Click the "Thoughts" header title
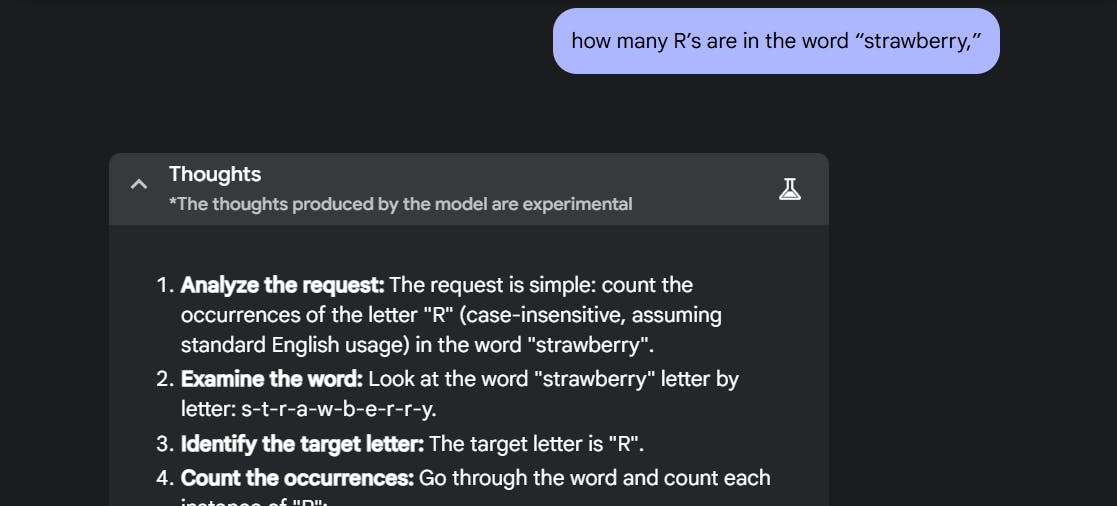This screenshot has width=1117, height=506. click(x=215, y=174)
